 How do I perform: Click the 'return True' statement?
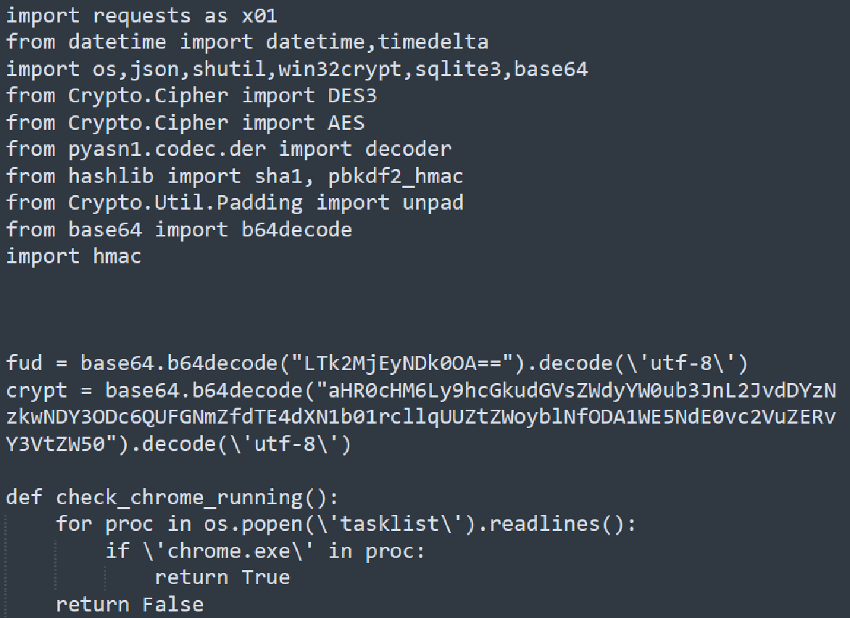[x=222, y=578]
